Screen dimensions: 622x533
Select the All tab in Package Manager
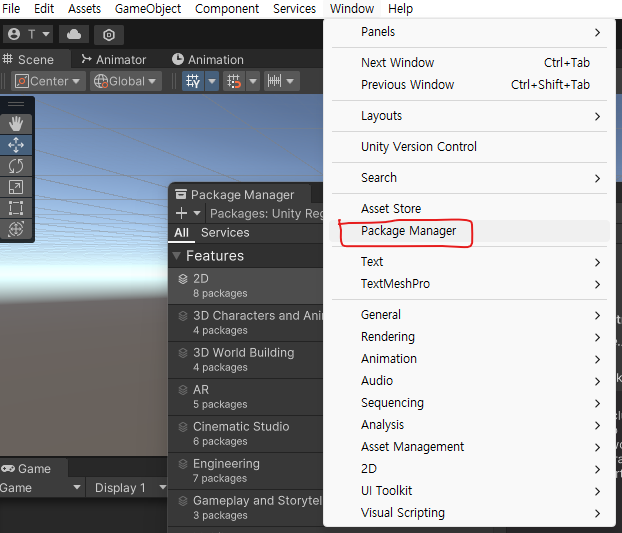tap(181, 232)
